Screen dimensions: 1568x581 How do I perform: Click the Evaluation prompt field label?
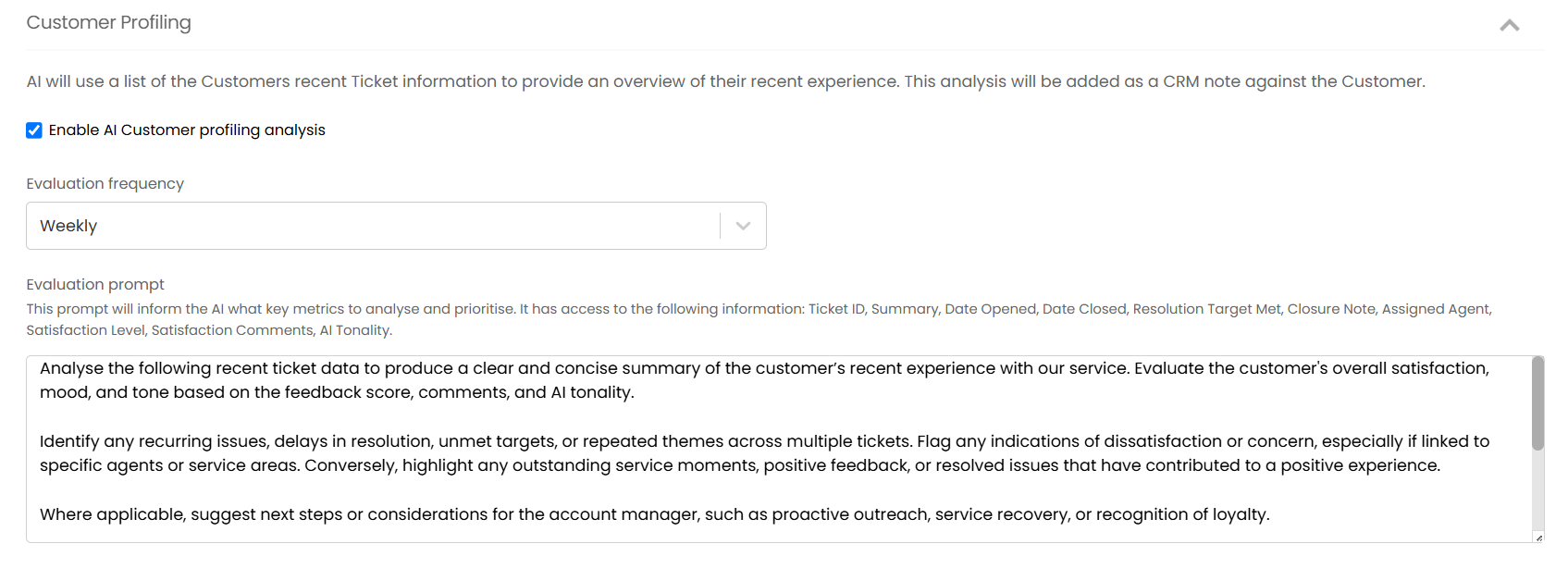coord(95,284)
